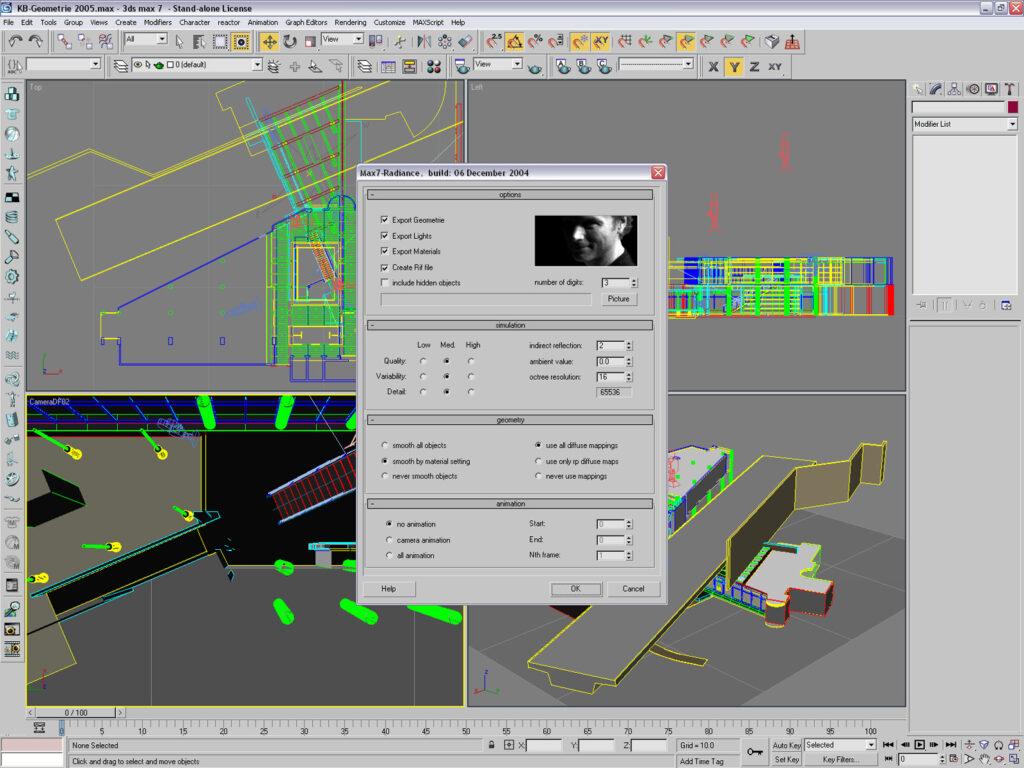Viewport: 1024px width, 768px height.
Task: Select the Move tool in main toolbar
Action: point(269,41)
